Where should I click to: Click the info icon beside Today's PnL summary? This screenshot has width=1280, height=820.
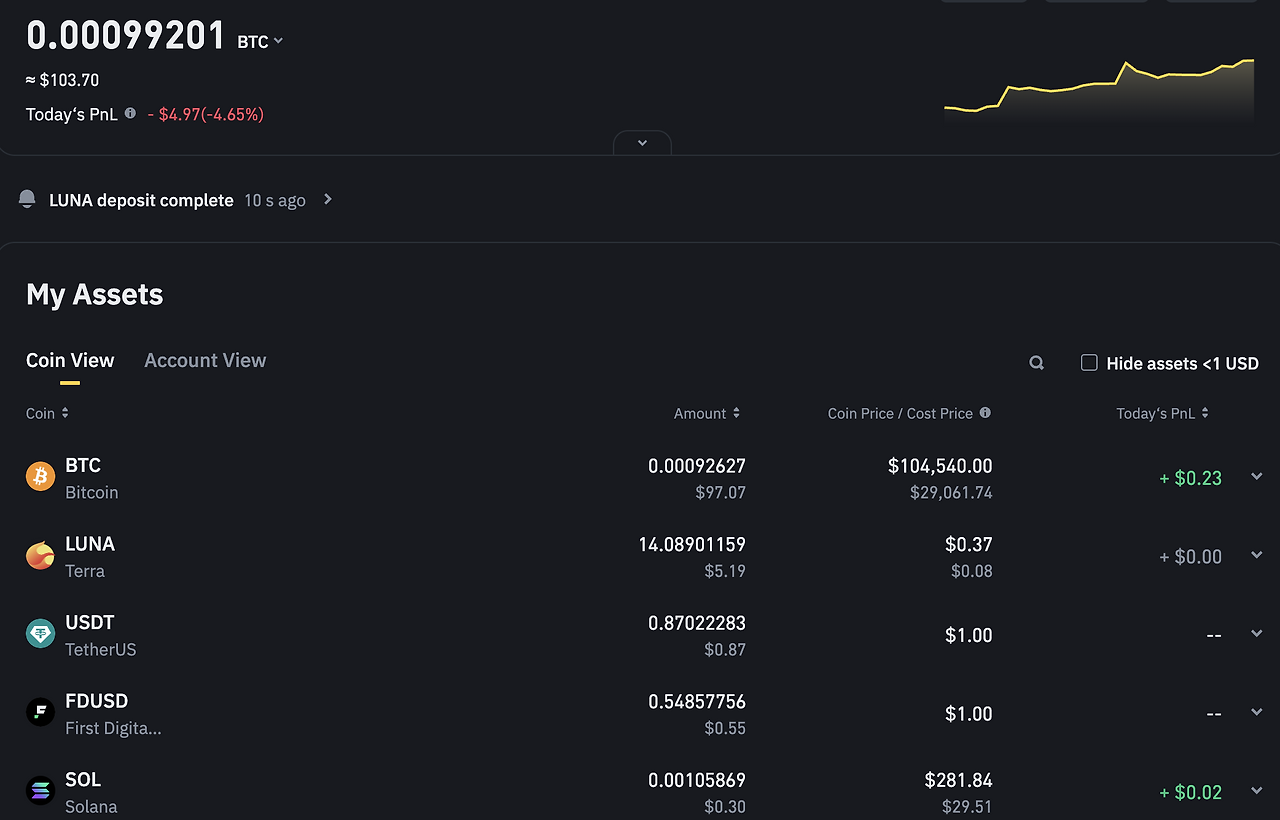(x=130, y=113)
